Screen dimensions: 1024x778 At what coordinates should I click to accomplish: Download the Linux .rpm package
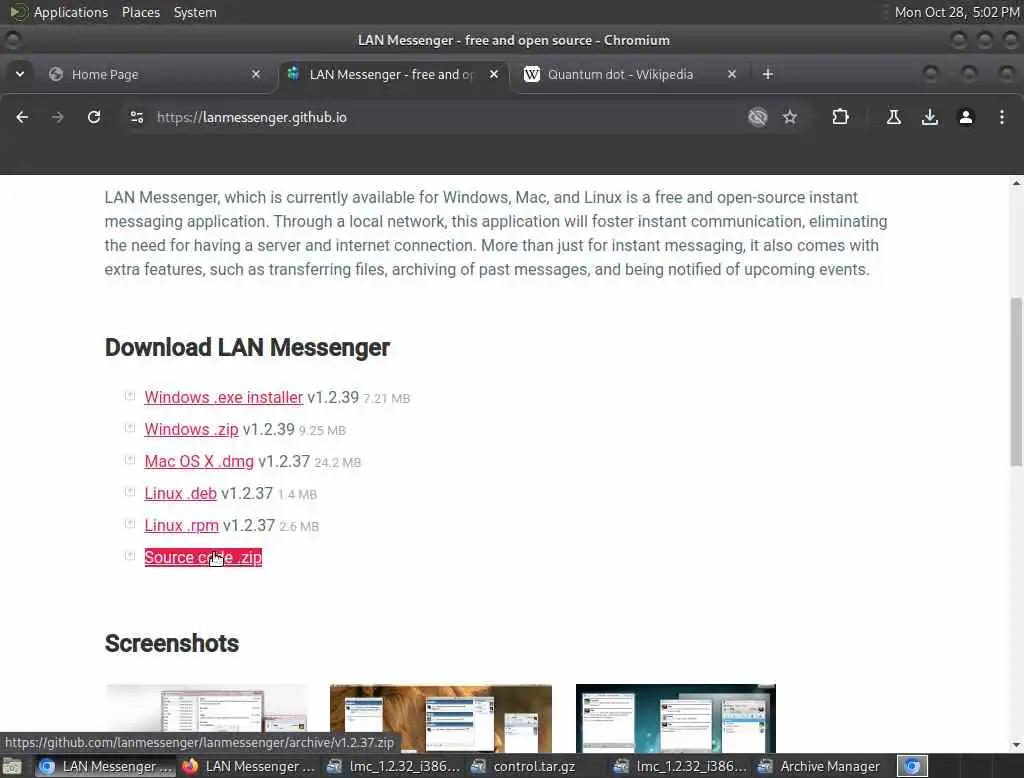[x=182, y=525]
